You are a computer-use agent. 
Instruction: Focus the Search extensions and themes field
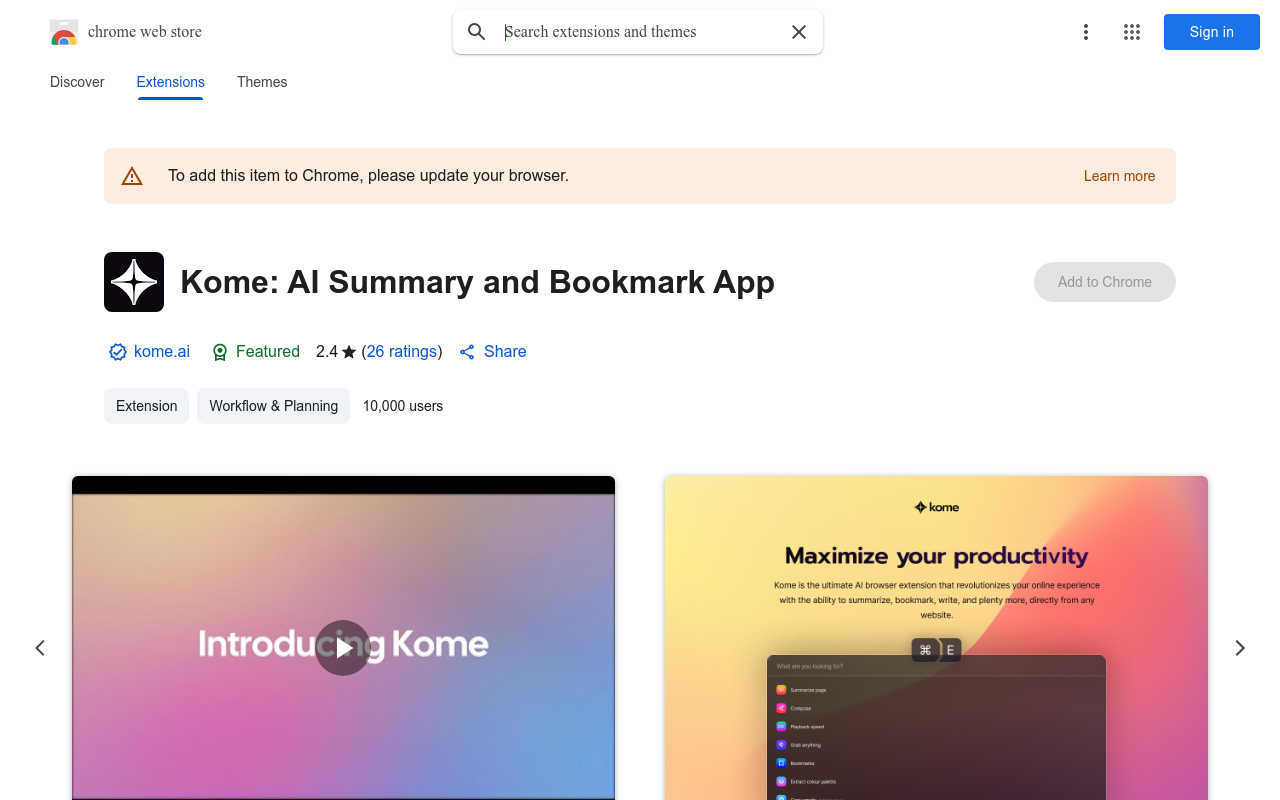[638, 32]
